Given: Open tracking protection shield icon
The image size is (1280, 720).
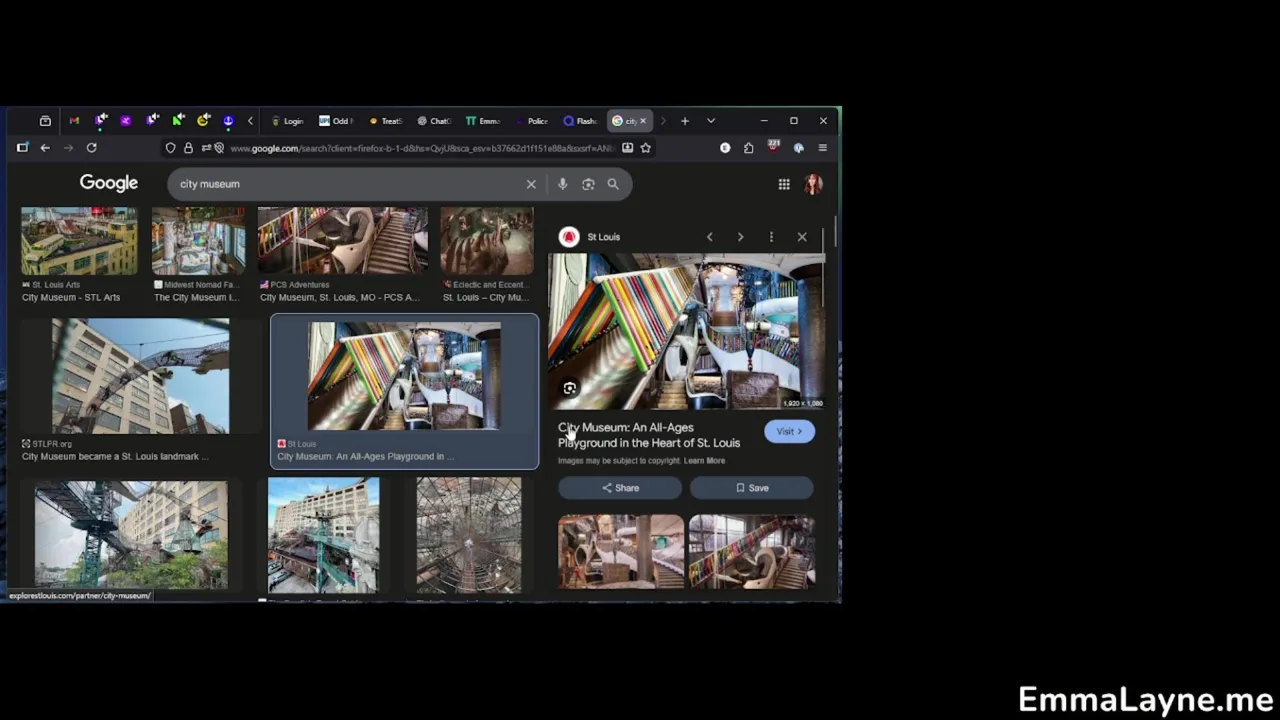Looking at the screenshot, I should point(170,148).
